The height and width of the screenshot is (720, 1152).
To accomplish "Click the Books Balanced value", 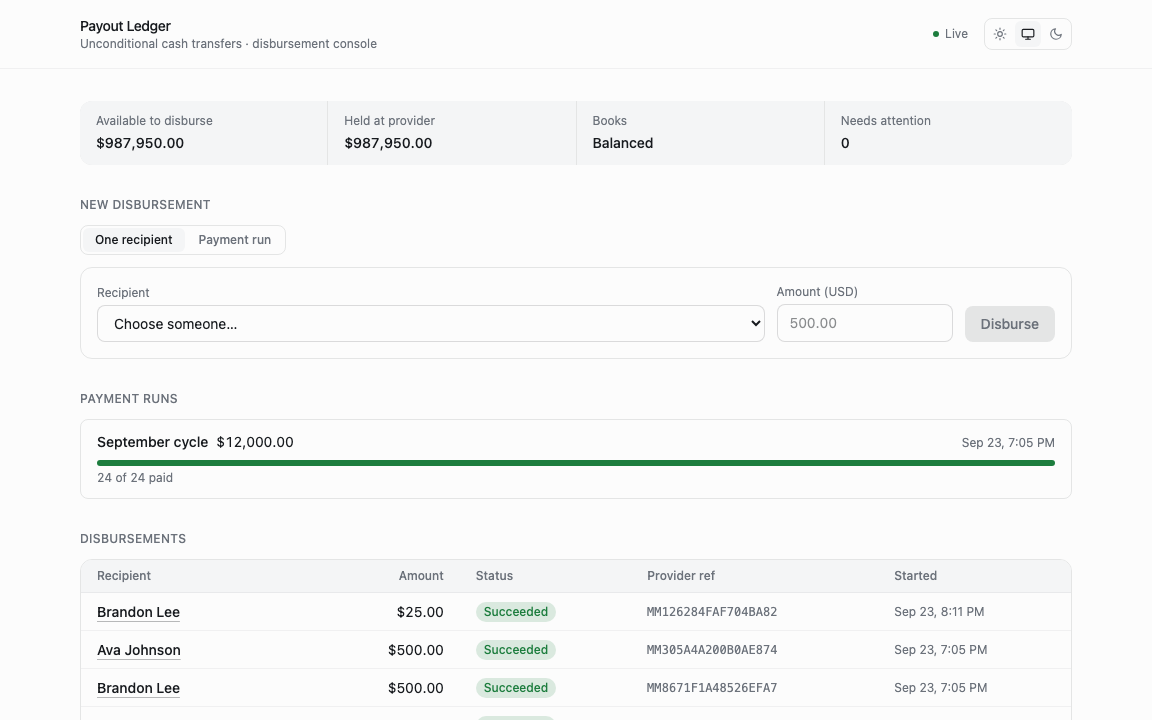I will (622, 143).
